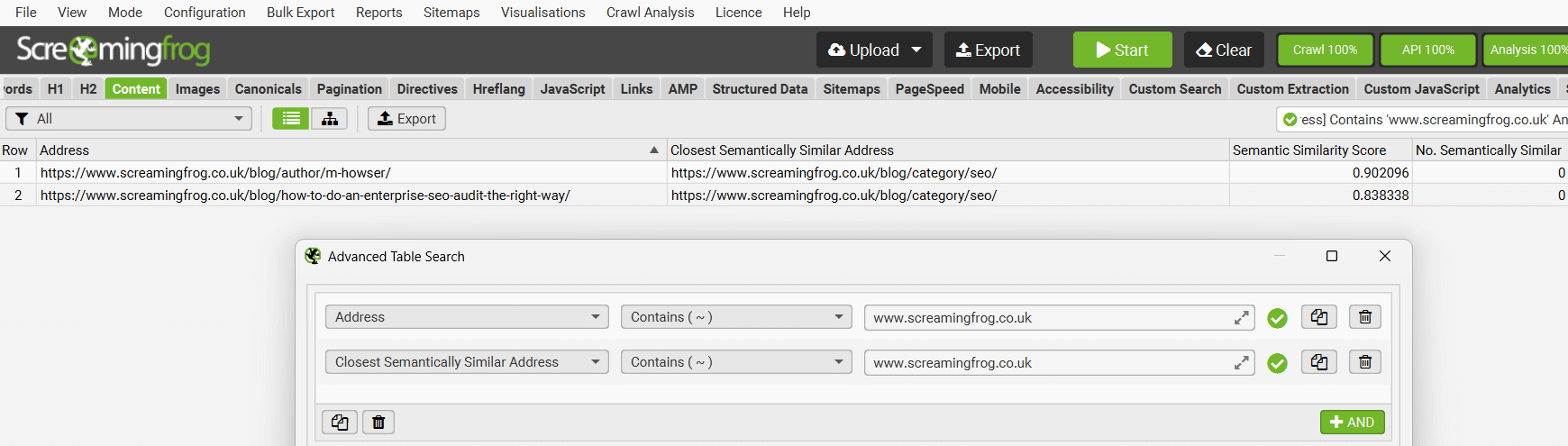
Task: Switch to the Pagination tab
Action: click(x=350, y=88)
